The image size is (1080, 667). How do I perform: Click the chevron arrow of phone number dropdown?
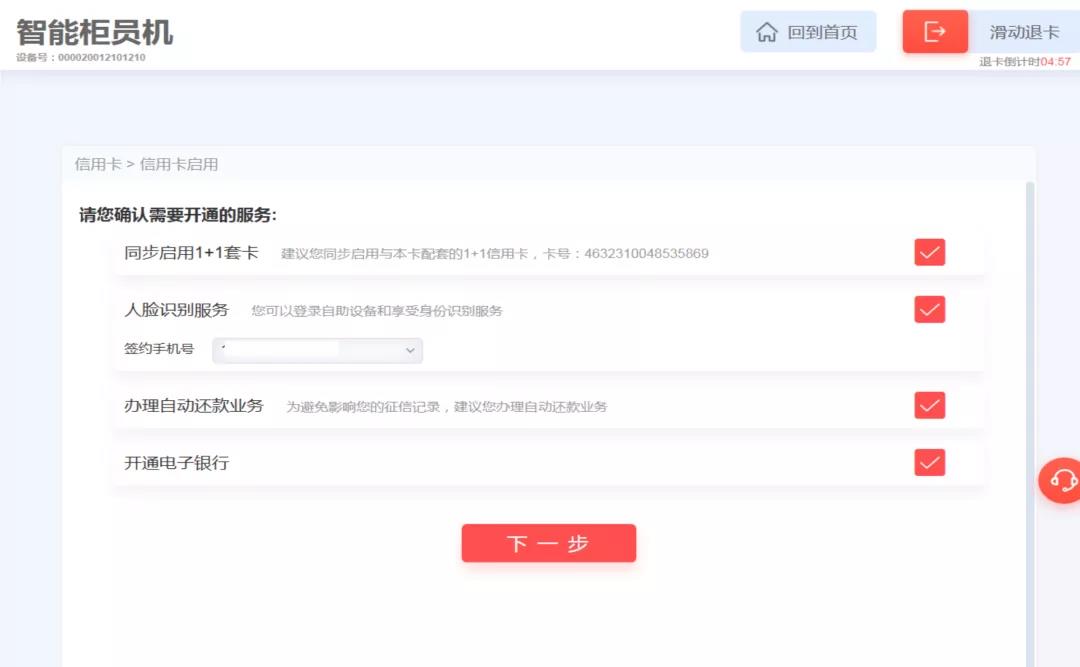[x=410, y=350]
